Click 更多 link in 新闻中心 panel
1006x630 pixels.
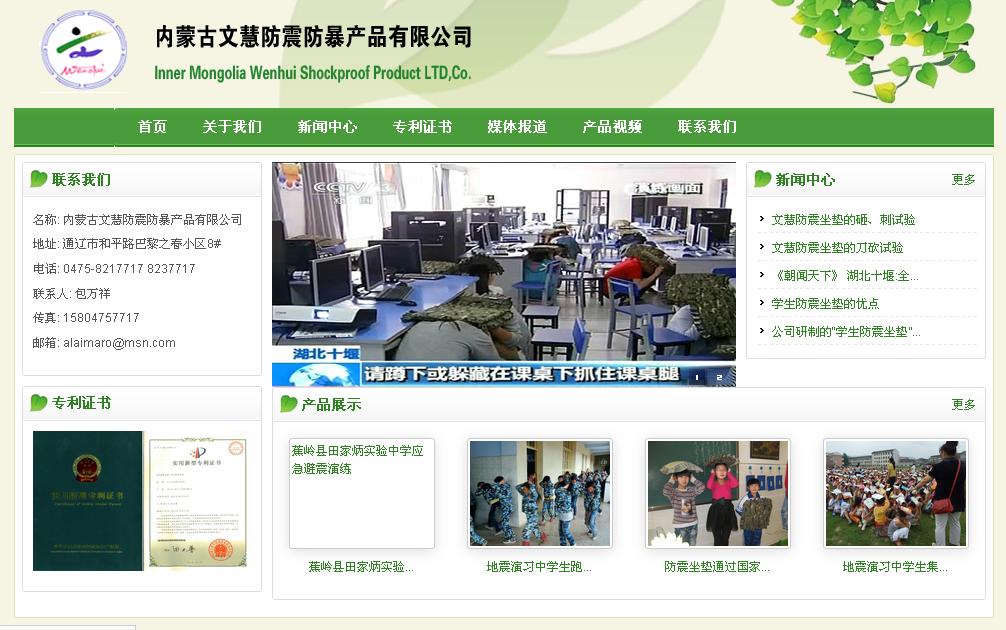(963, 180)
